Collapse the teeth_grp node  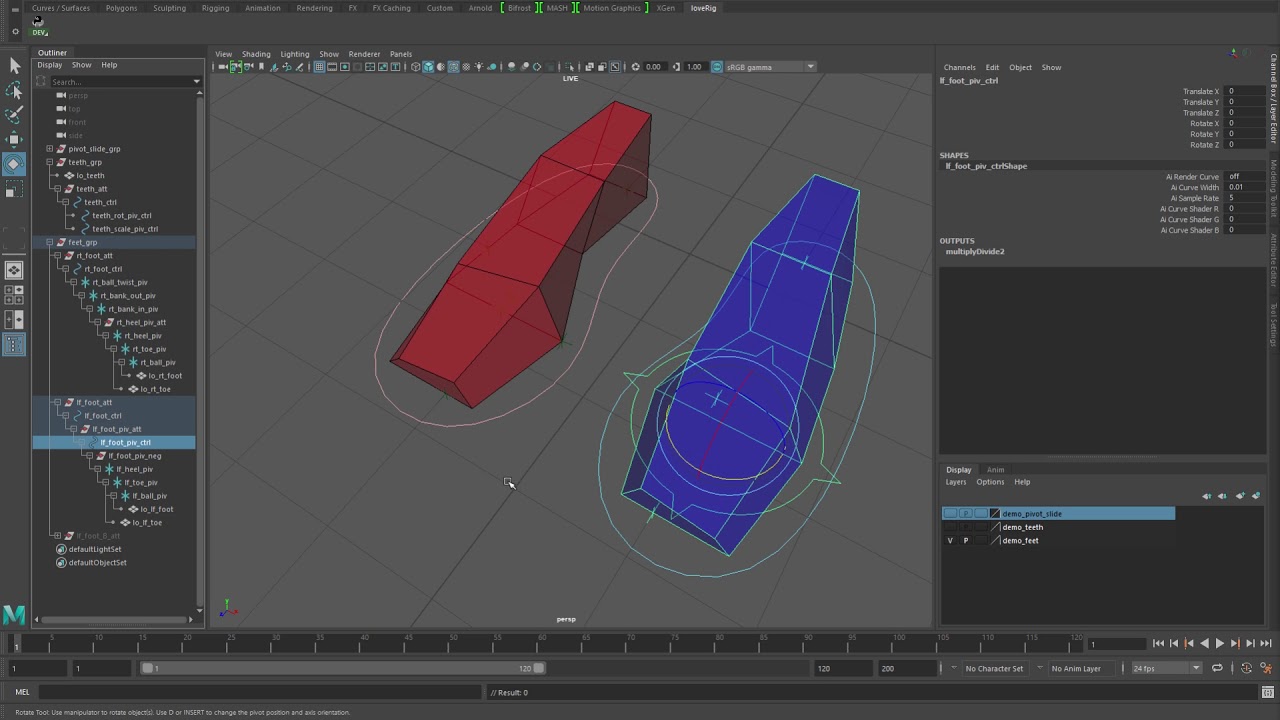[x=49, y=162]
